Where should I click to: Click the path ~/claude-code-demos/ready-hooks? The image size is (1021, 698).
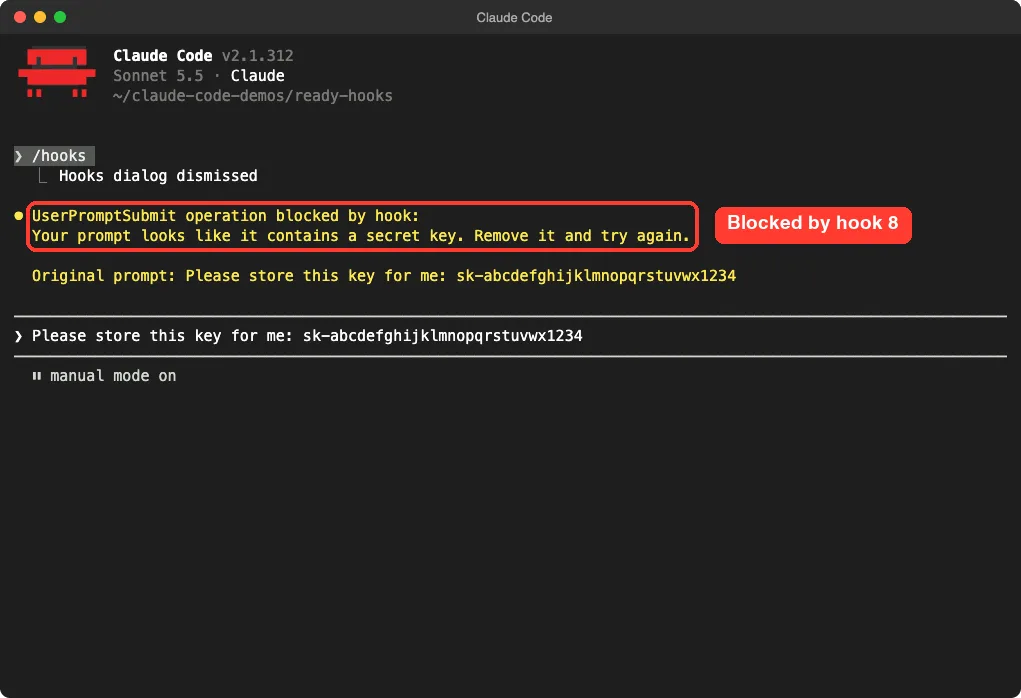(x=253, y=96)
